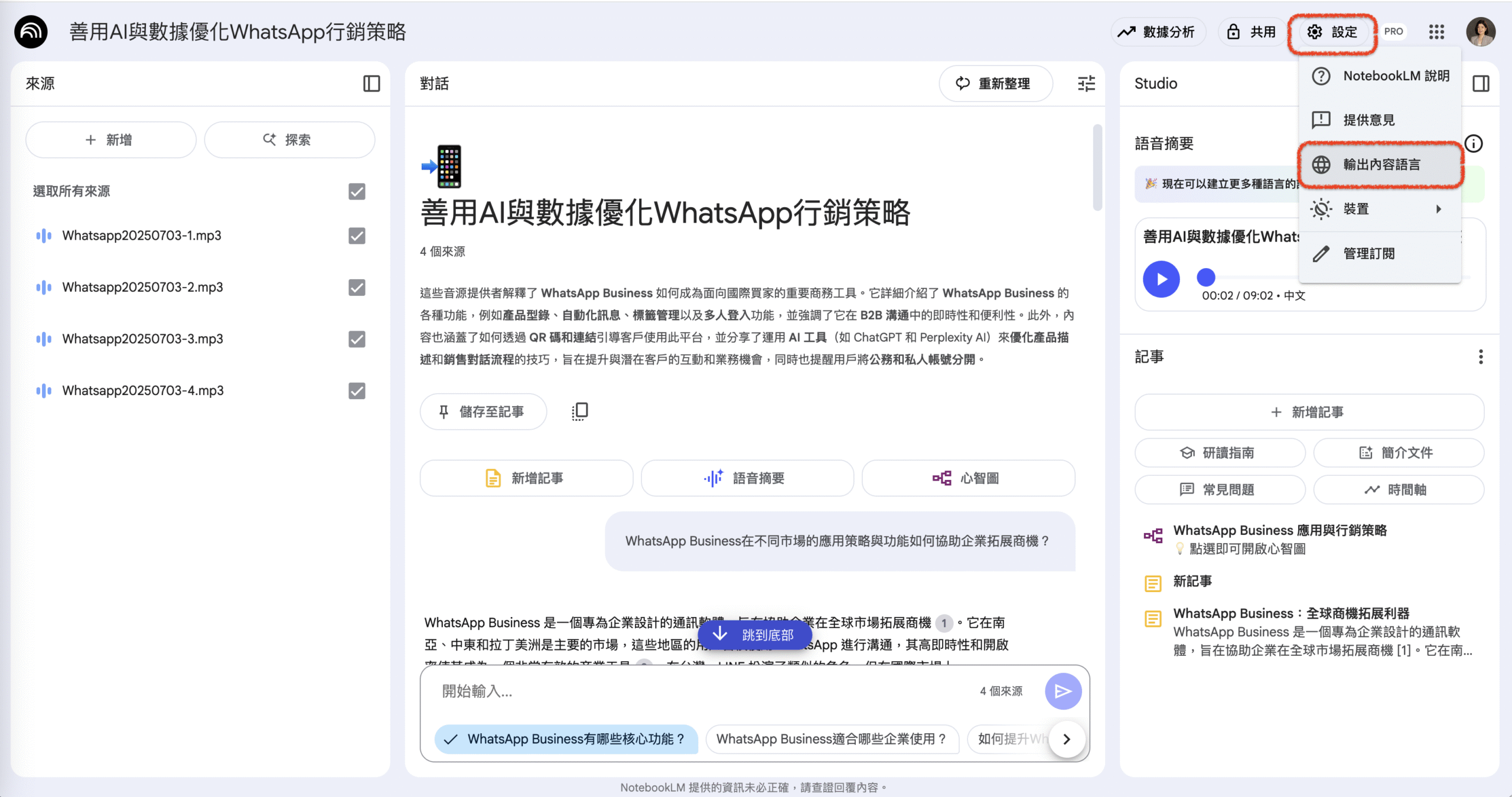Viewport: 1512px width, 797px height.
Task: Select NotebookLM 說明 menu item
Action: [1380, 76]
